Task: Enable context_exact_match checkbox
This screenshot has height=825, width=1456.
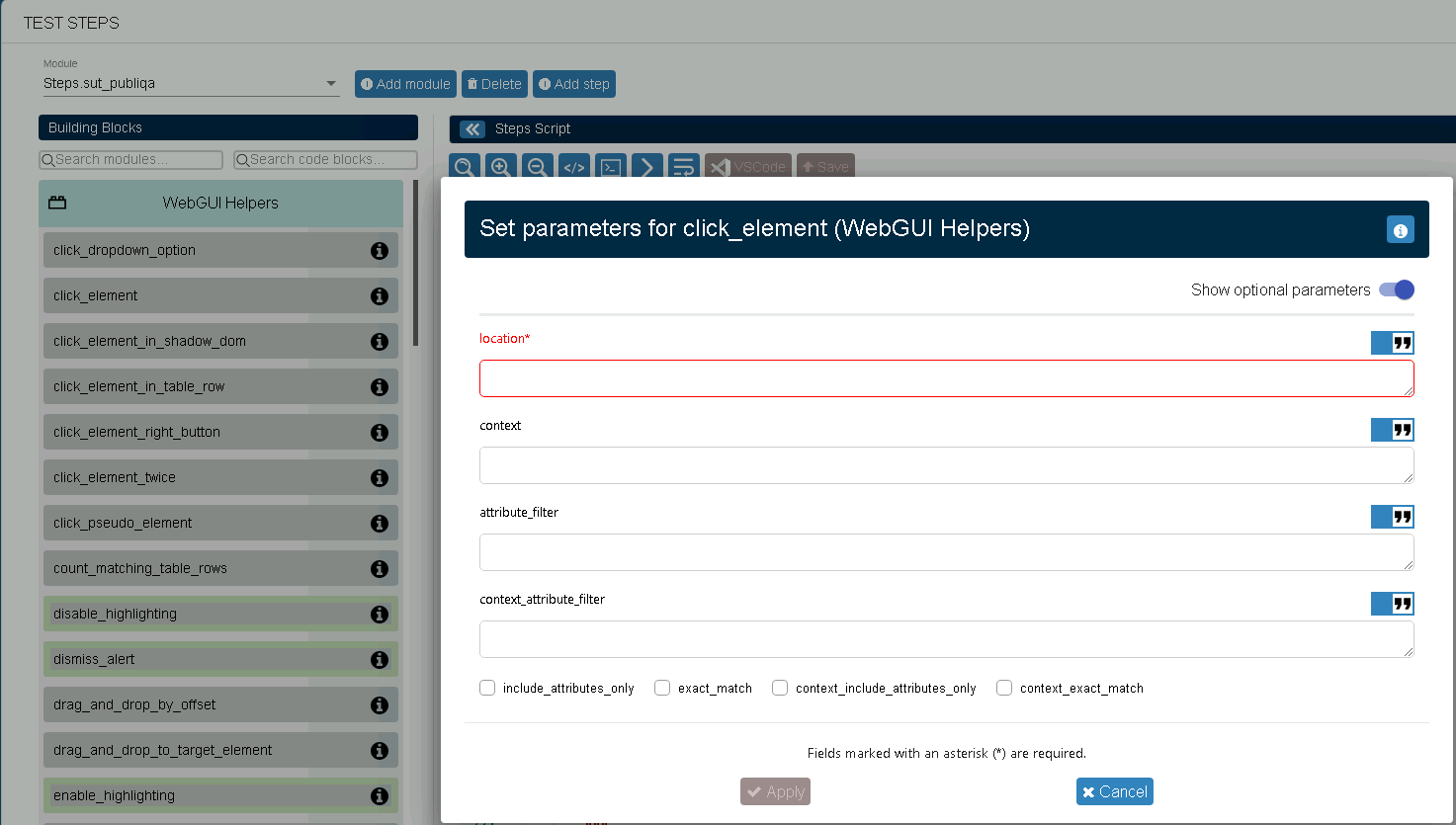Action: tap(1004, 688)
